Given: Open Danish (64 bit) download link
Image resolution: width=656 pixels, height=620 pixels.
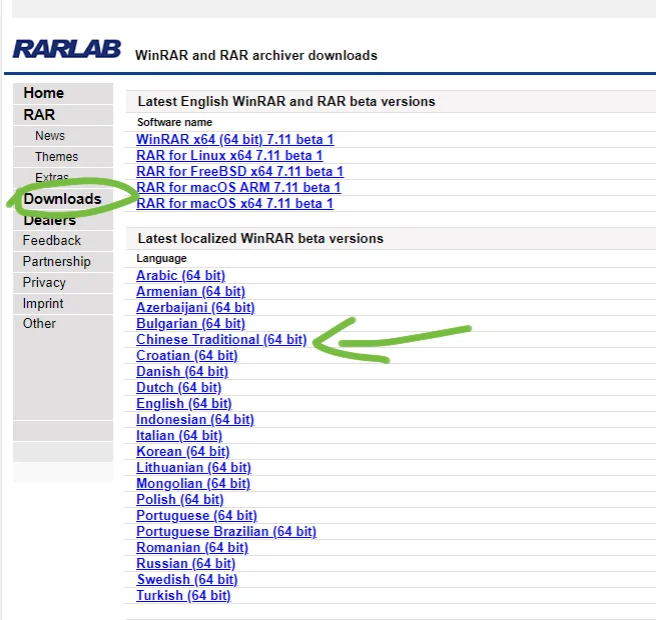Looking at the screenshot, I should point(182,371).
